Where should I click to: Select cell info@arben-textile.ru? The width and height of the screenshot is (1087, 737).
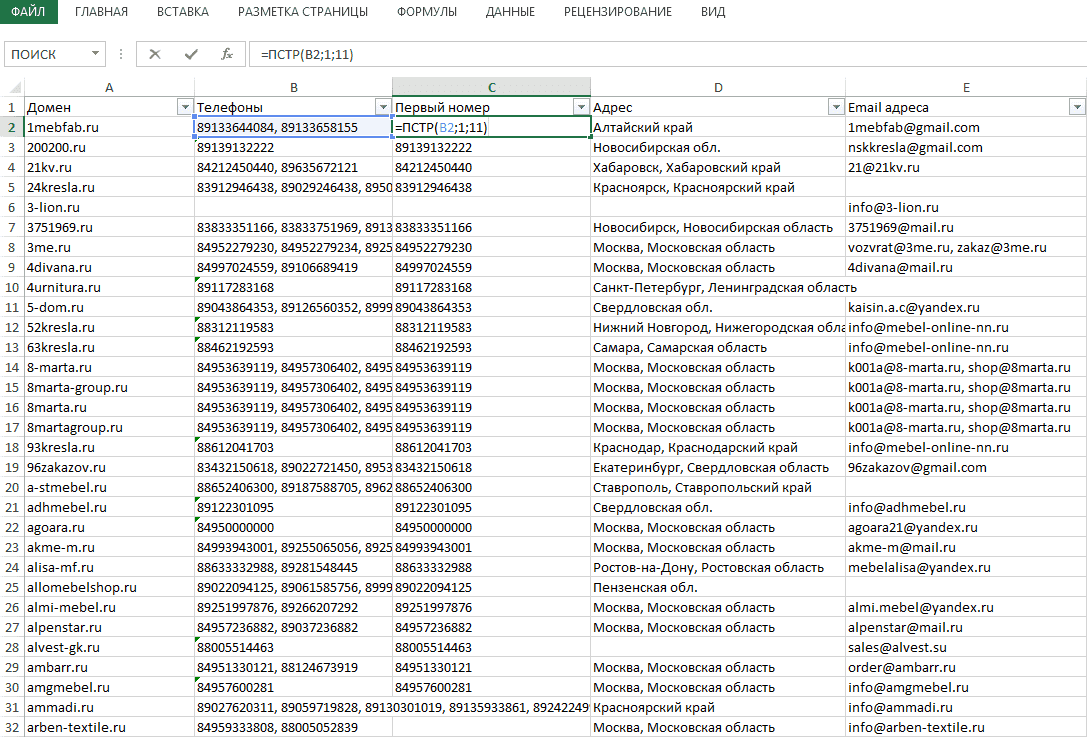(966, 727)
